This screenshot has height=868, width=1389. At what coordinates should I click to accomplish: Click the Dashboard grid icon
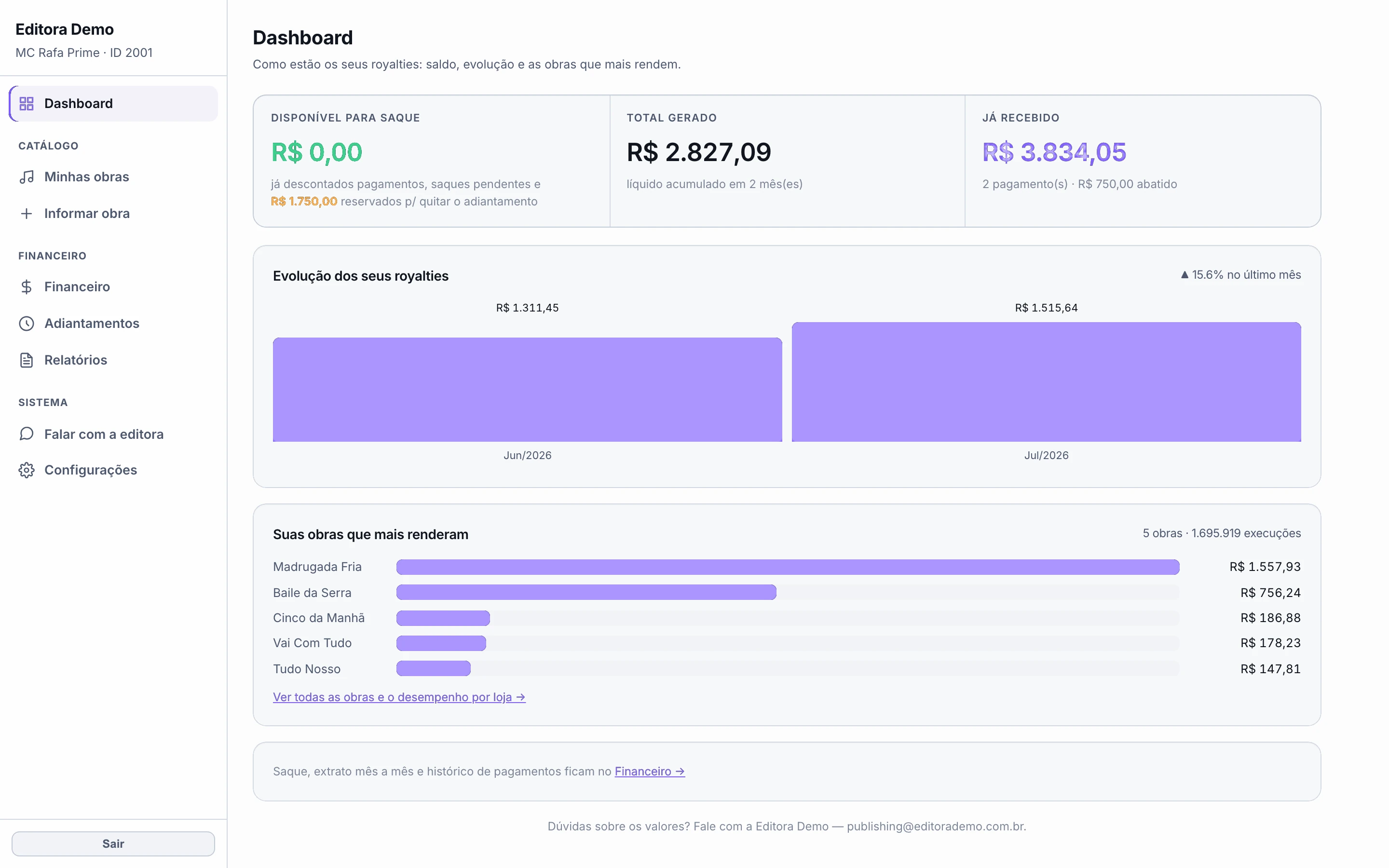coord(27,103)
